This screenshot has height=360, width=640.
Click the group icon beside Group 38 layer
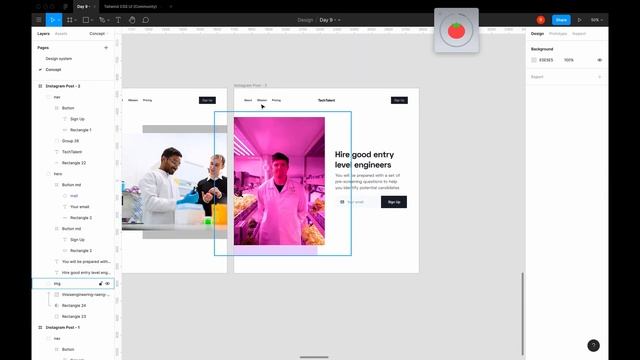point(57,141)
